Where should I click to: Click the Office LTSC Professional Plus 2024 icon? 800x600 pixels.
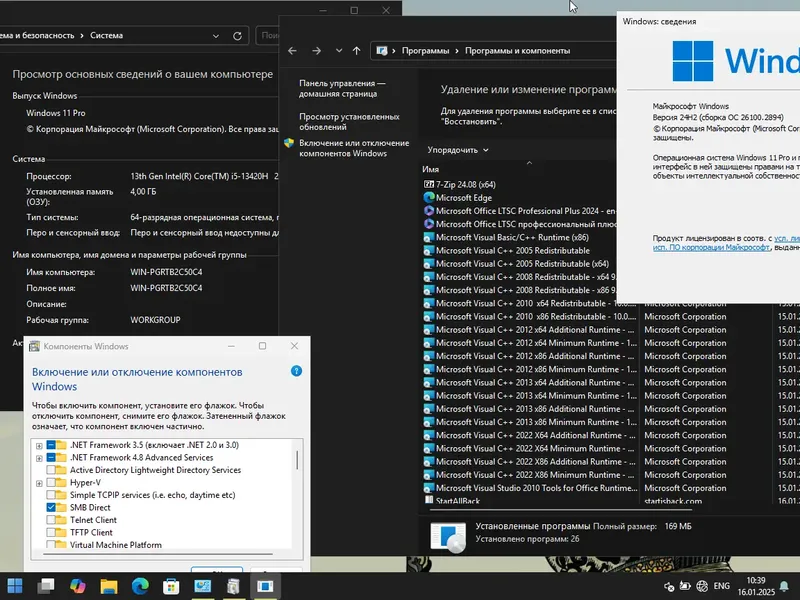pos(429,211)
